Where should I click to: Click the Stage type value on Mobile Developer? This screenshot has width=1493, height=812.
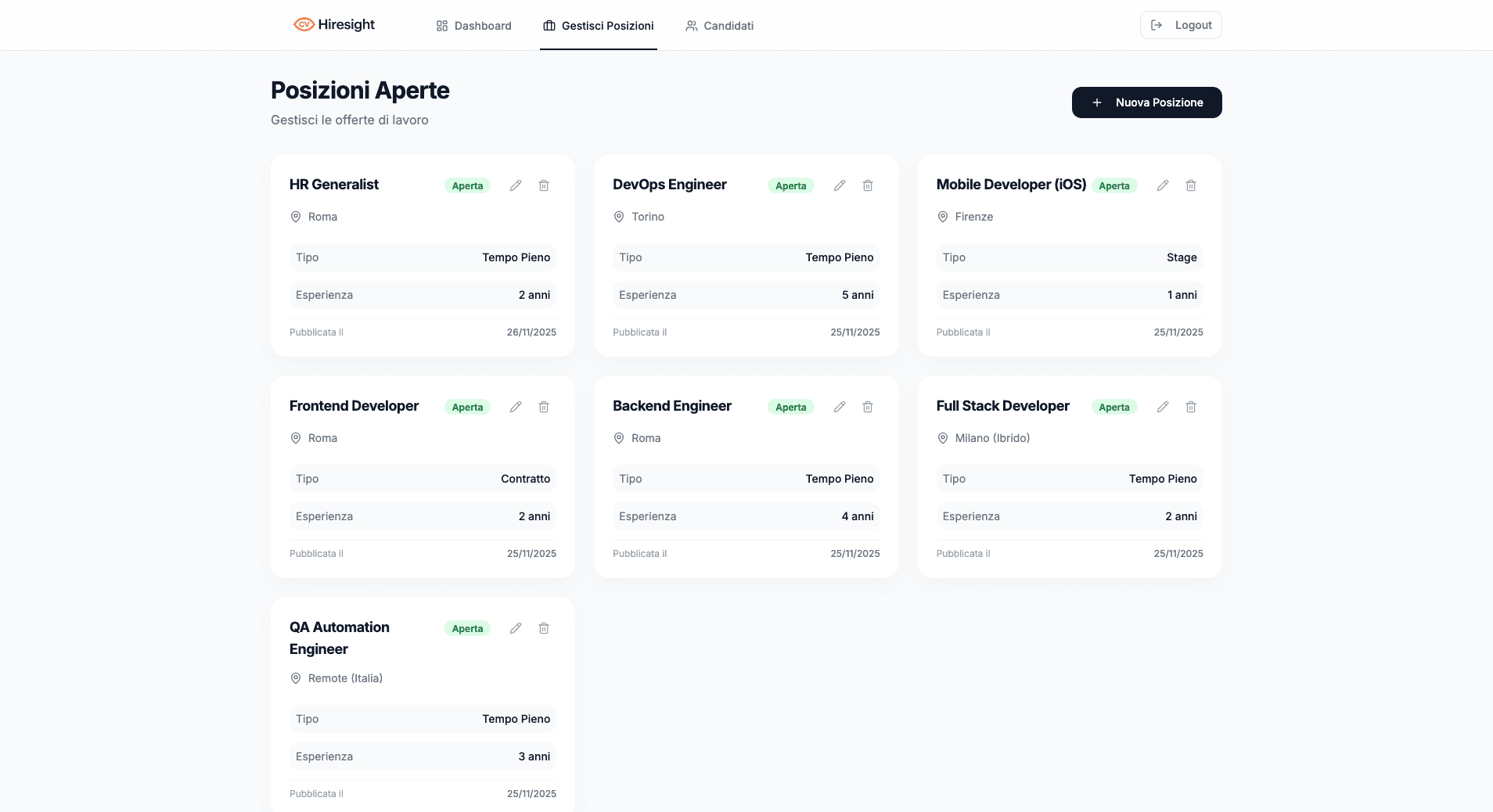(x=1182, y=257)
